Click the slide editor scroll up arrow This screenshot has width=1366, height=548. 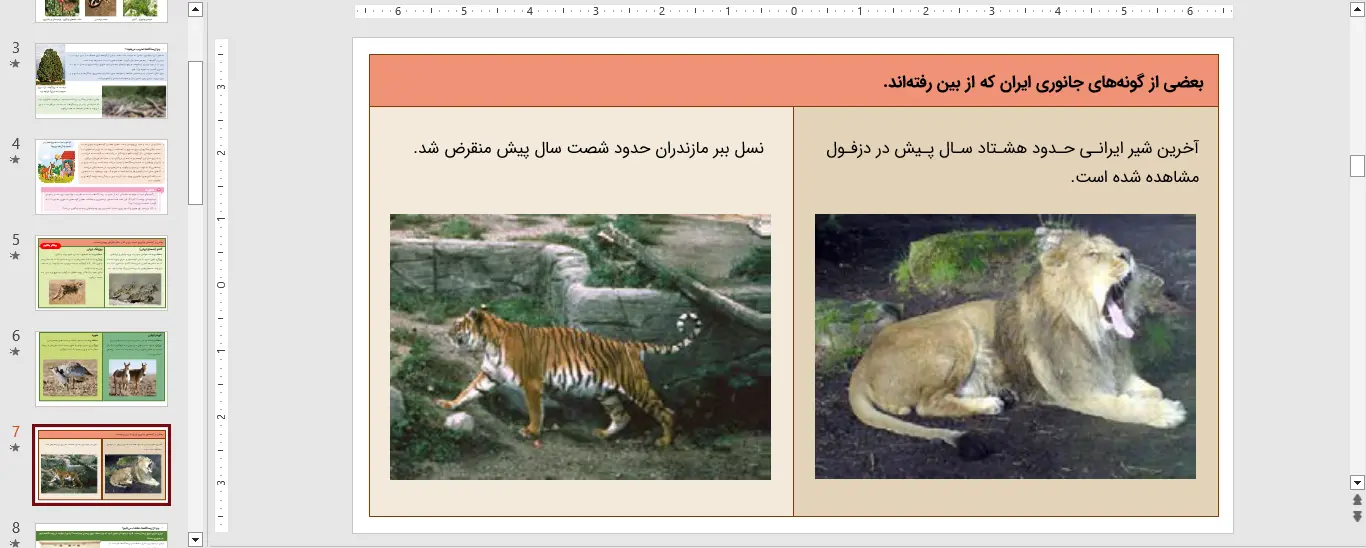(1357, 8)
